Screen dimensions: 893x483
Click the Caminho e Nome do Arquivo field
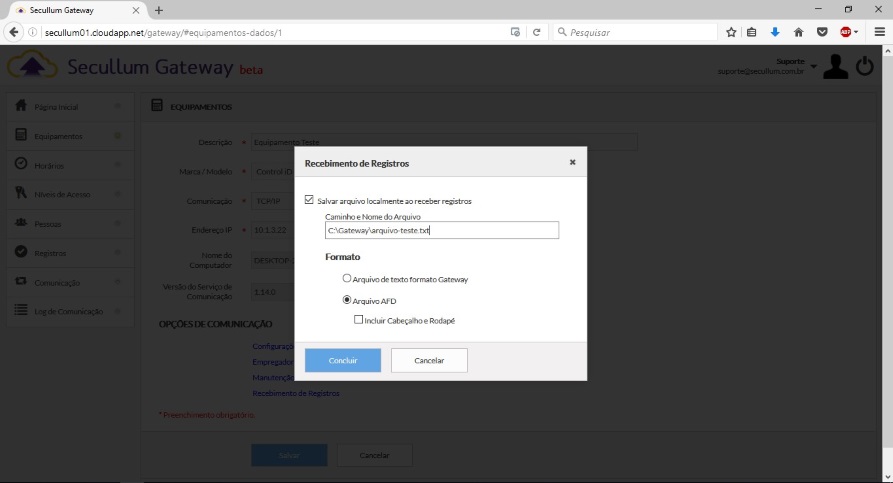point(442,231)
